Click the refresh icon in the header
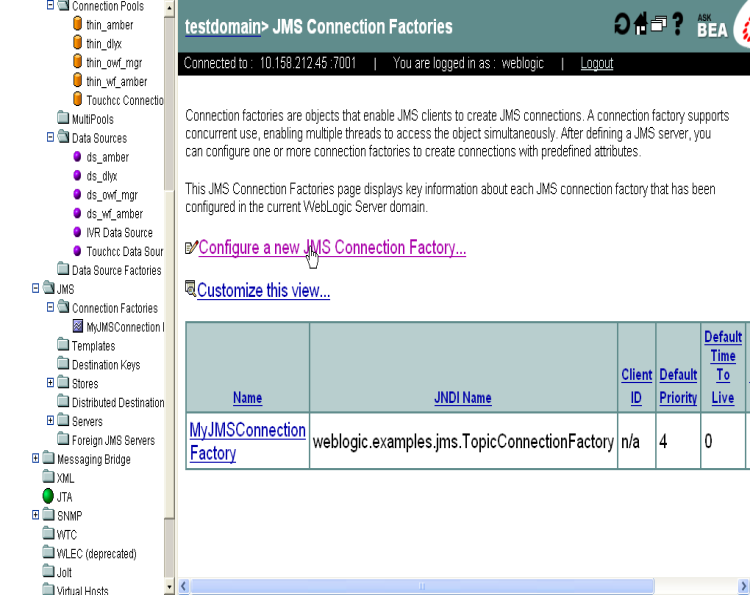Image resolution: width=750 pixels, height=595 pixels. click(x=622, y=24)
